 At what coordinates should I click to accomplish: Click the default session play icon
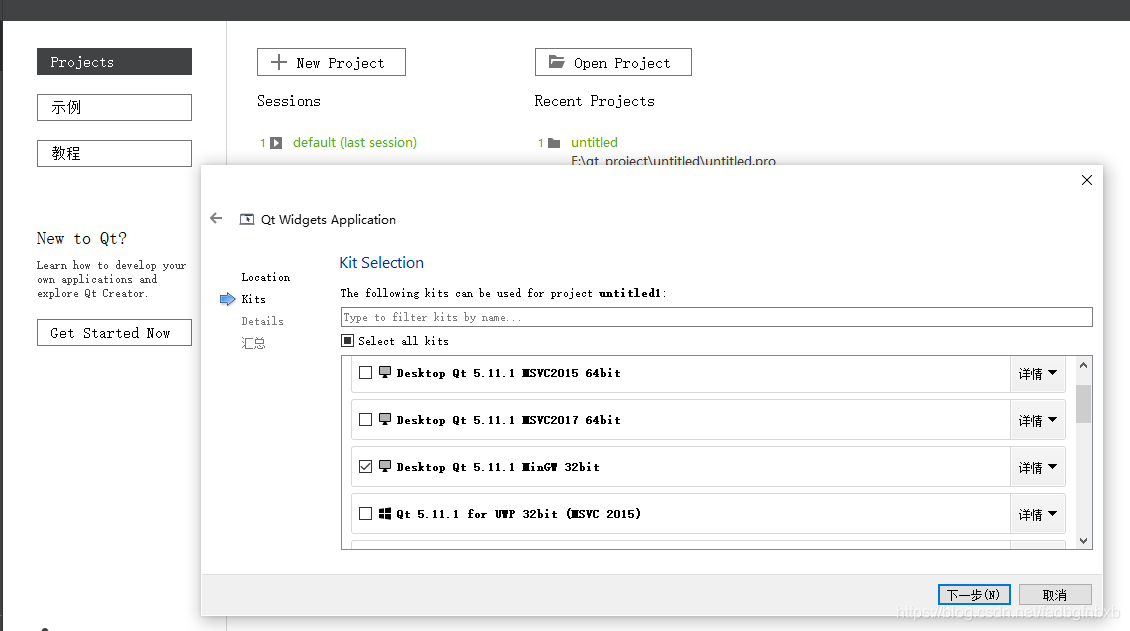coord(276,143)
